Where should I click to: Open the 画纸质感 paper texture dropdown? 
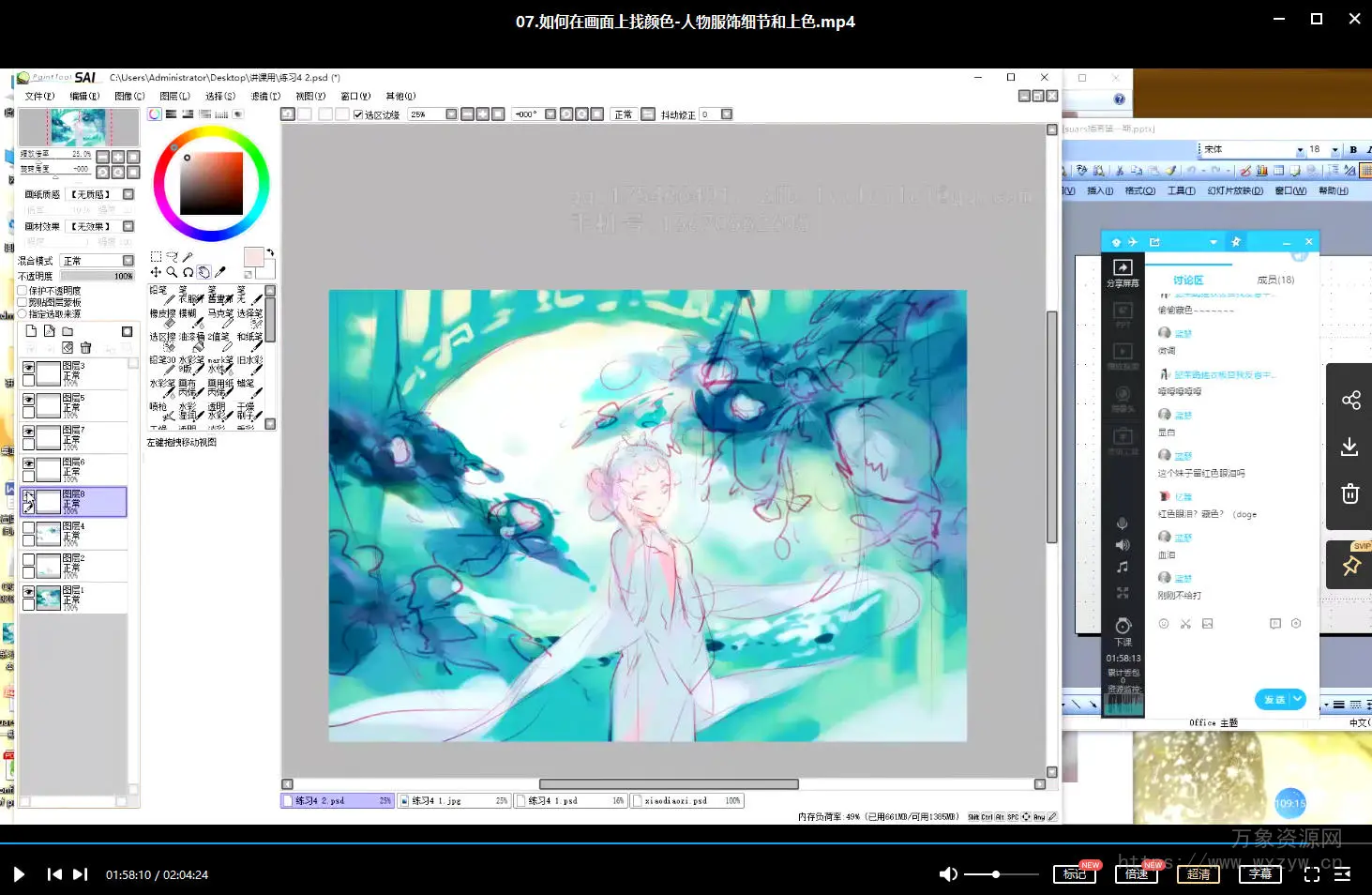click(128, 194)
